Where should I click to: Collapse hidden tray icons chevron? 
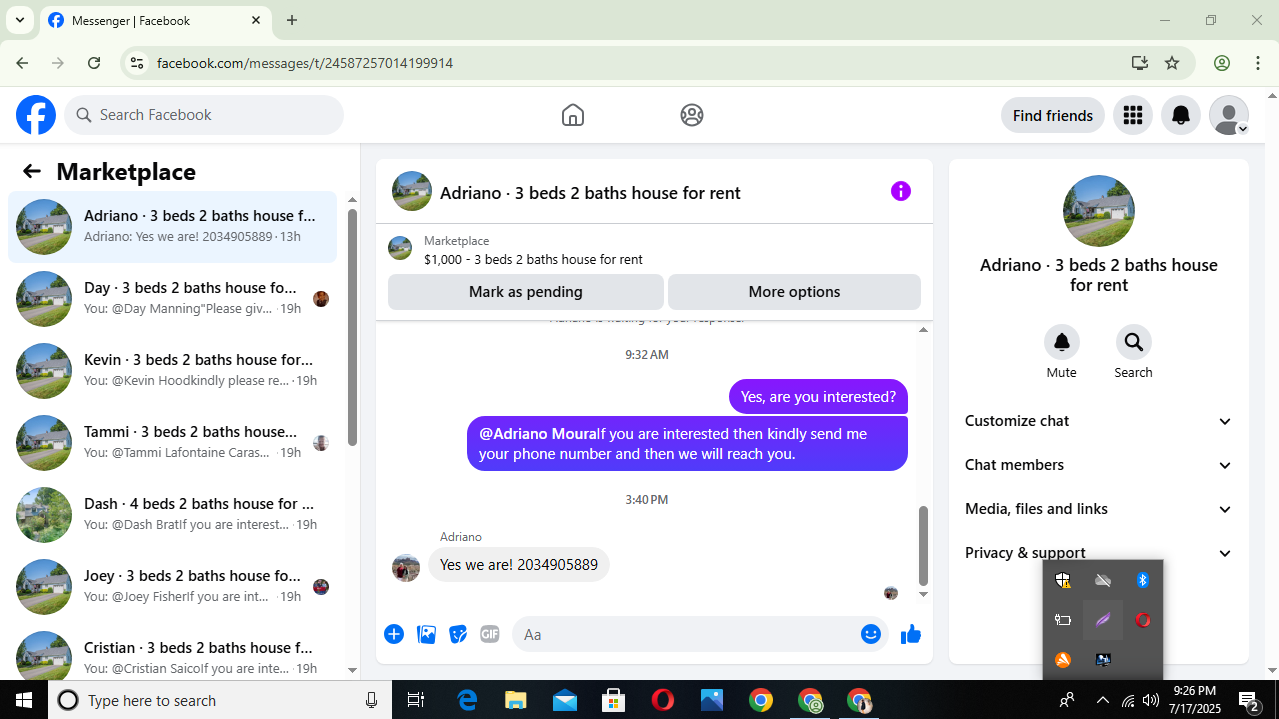click(1102, 700)
